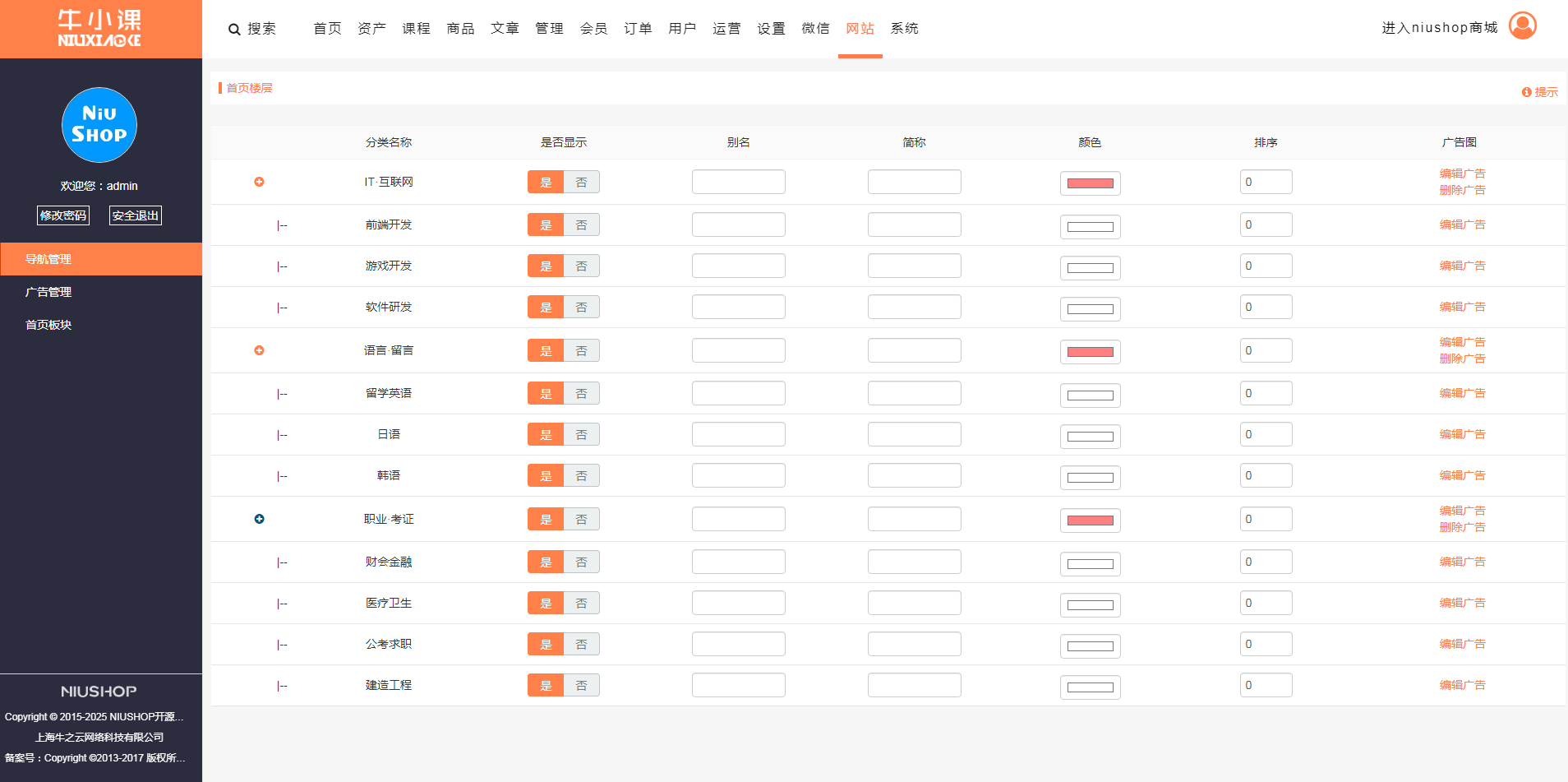Open the 课程 top menu
Image resolution: width=1568 pixels, height=782 pixels.
point(416,29)
